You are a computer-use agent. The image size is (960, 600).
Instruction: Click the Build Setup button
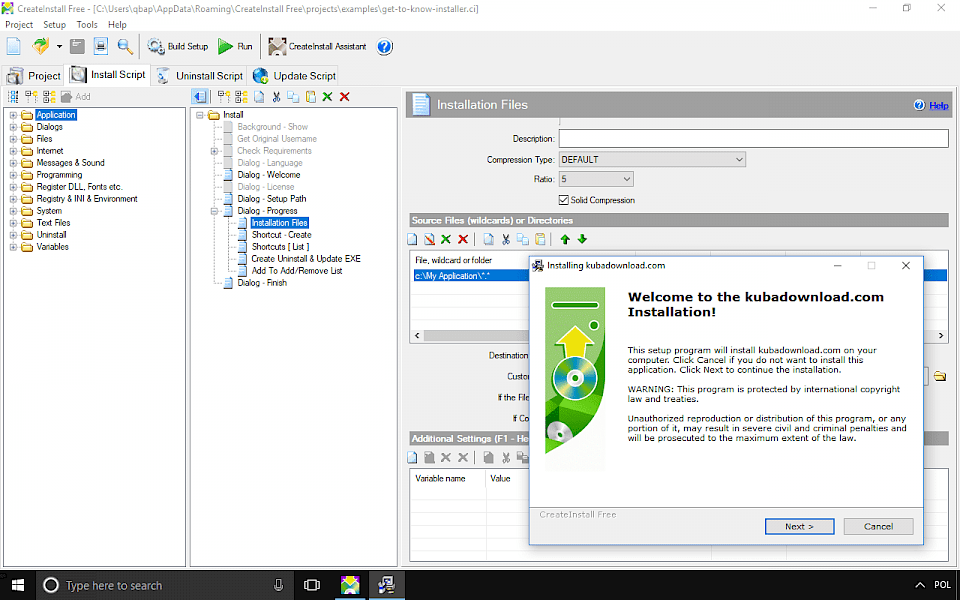pyautogui.click(x=178, y=47)
